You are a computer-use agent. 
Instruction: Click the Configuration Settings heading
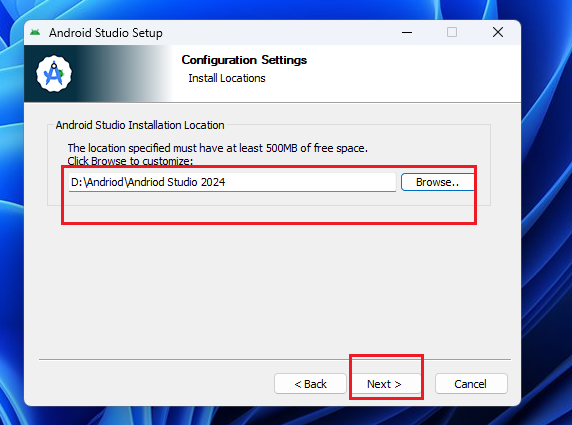point(244,60)
